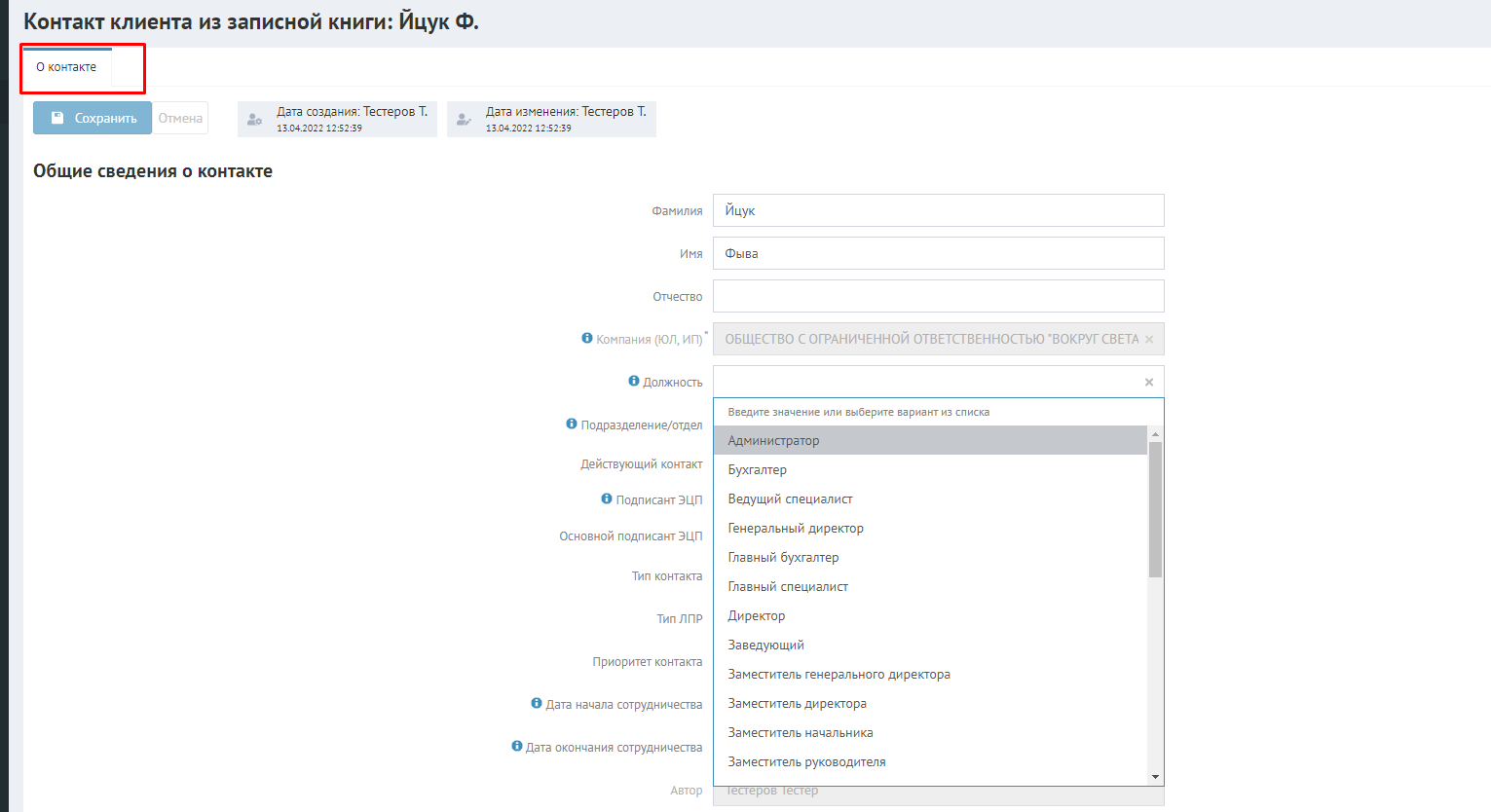Click the dropdown list scrollbar thumb
The image size is (1491, 812).
coord(1155,509)
